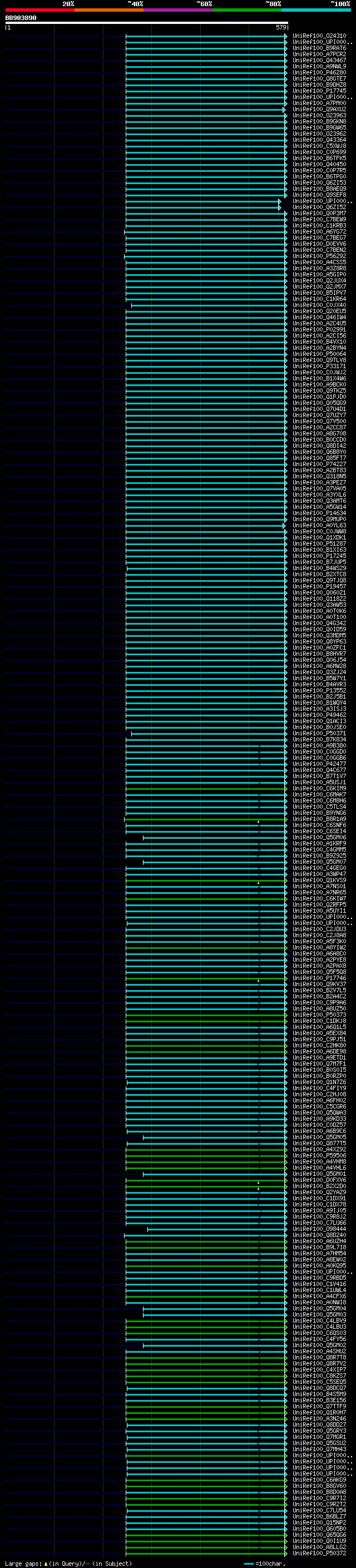Viewport: 356px width, 1568px height.
Task: Select hit label UniRef100_C7LU54
Action: tap(319, 1510)
